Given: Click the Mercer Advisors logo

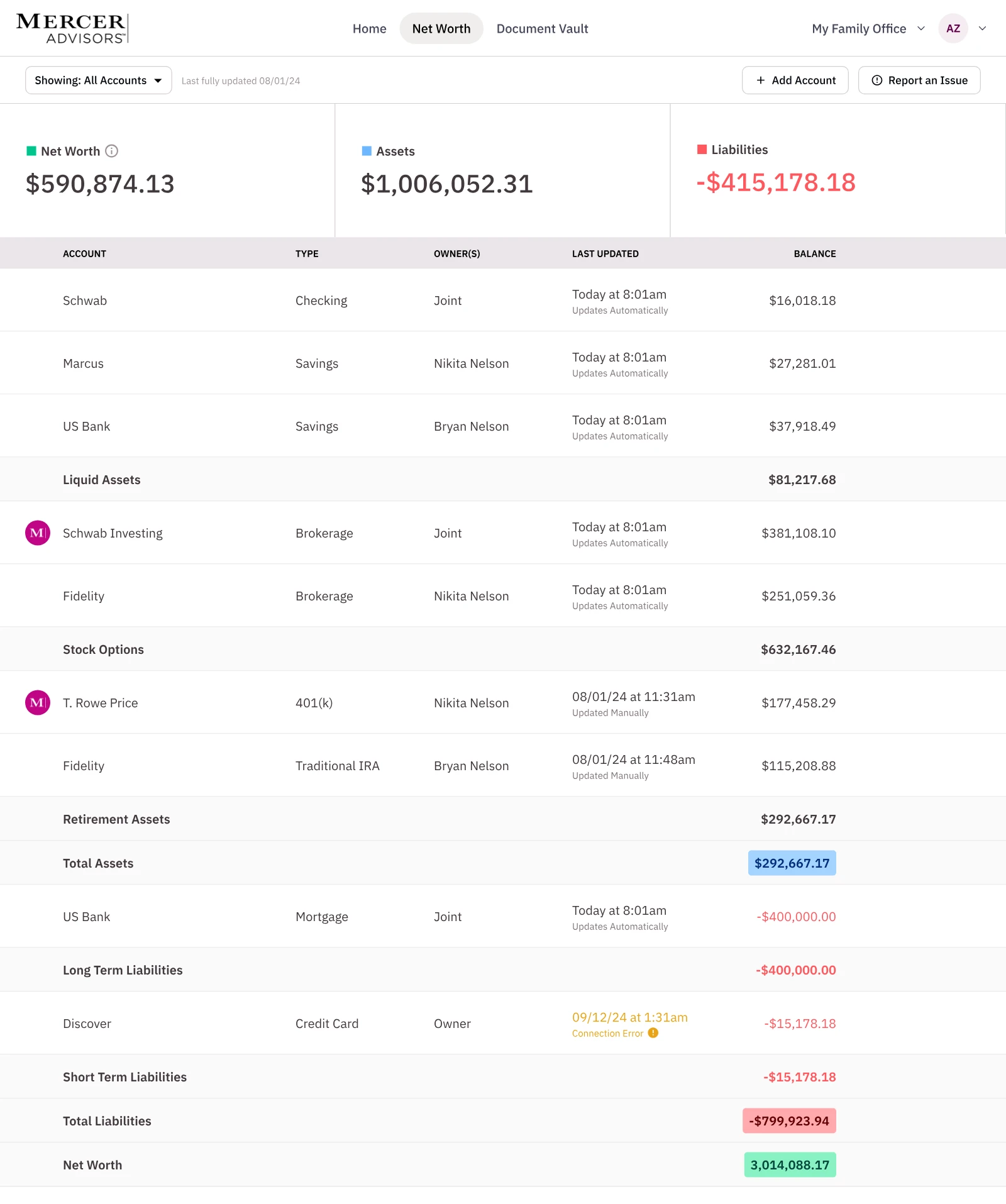Looking at the screenshot, I should point(72,29).
